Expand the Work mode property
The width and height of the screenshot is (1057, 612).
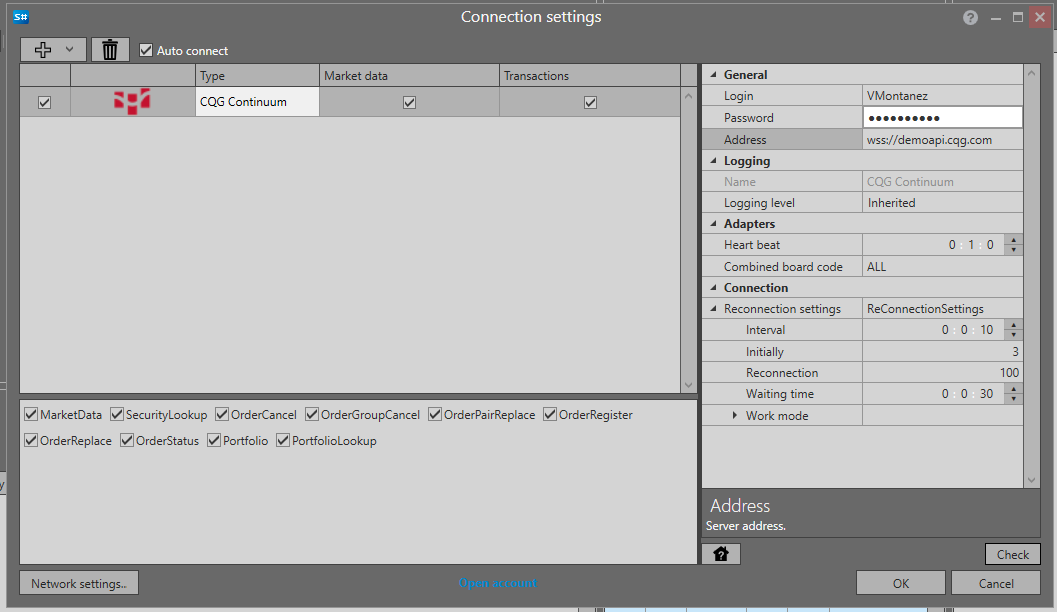point(735,416)
